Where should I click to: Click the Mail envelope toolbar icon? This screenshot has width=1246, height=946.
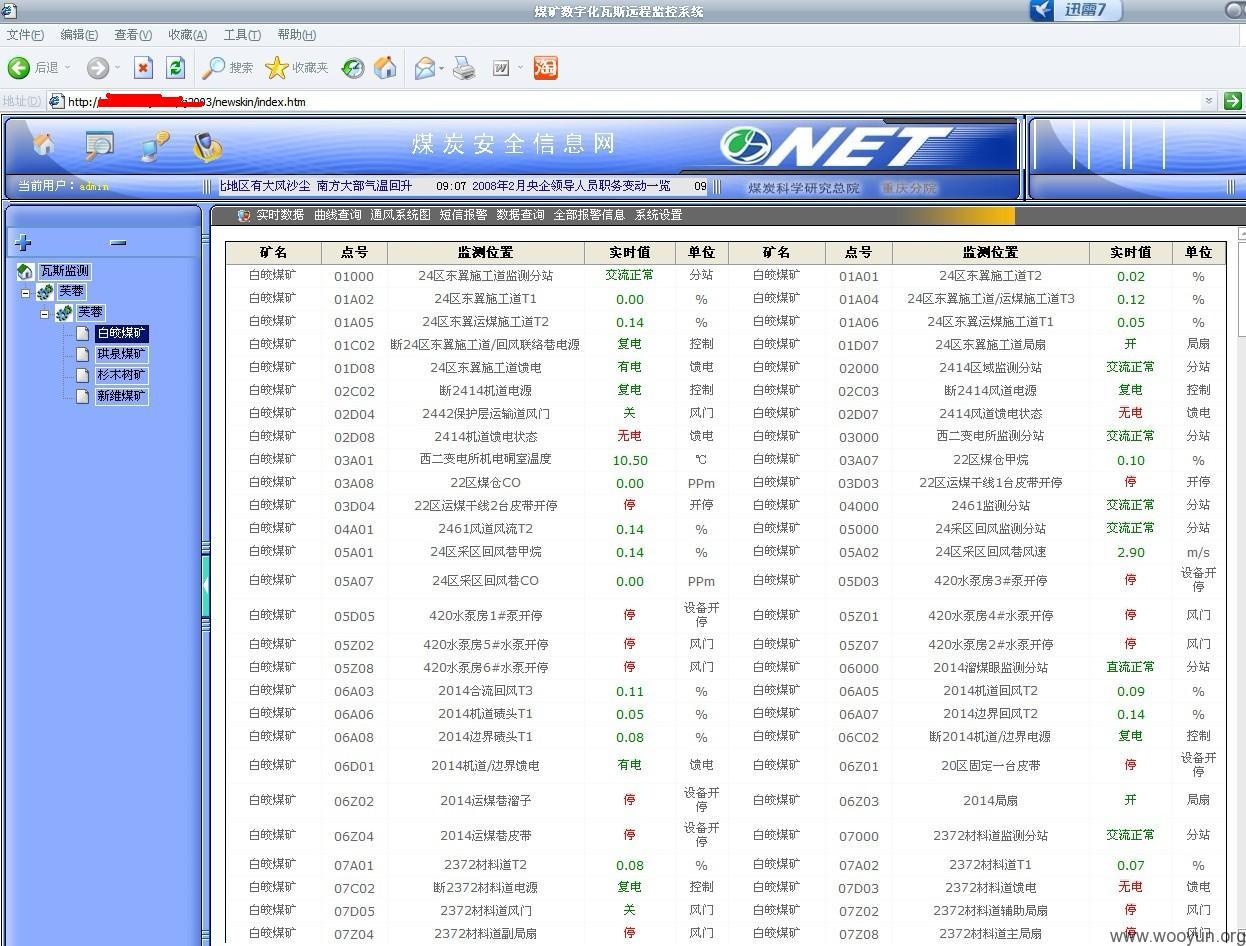(x=424, y=68)
